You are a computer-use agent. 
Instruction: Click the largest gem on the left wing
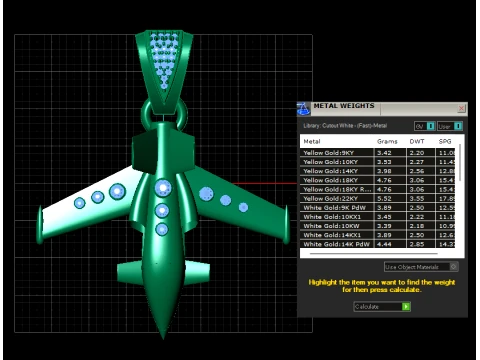(117, 192)
